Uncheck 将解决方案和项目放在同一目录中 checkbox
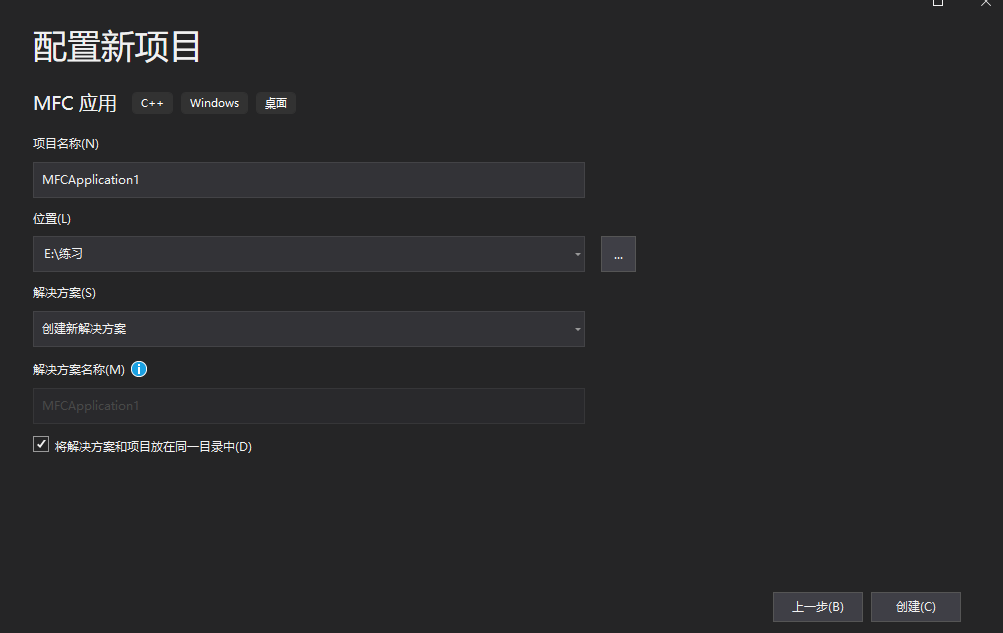 (x=41, y=444)
